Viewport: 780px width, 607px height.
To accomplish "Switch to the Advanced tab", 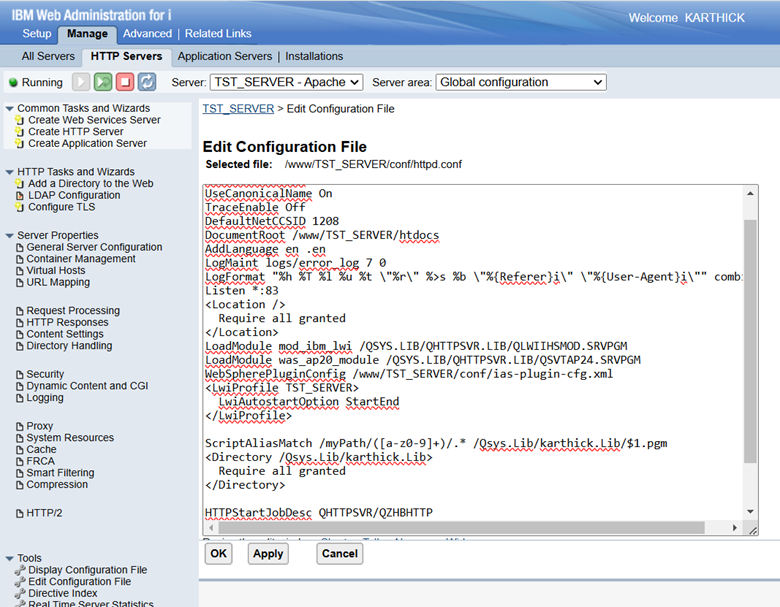I will [147, 34].
